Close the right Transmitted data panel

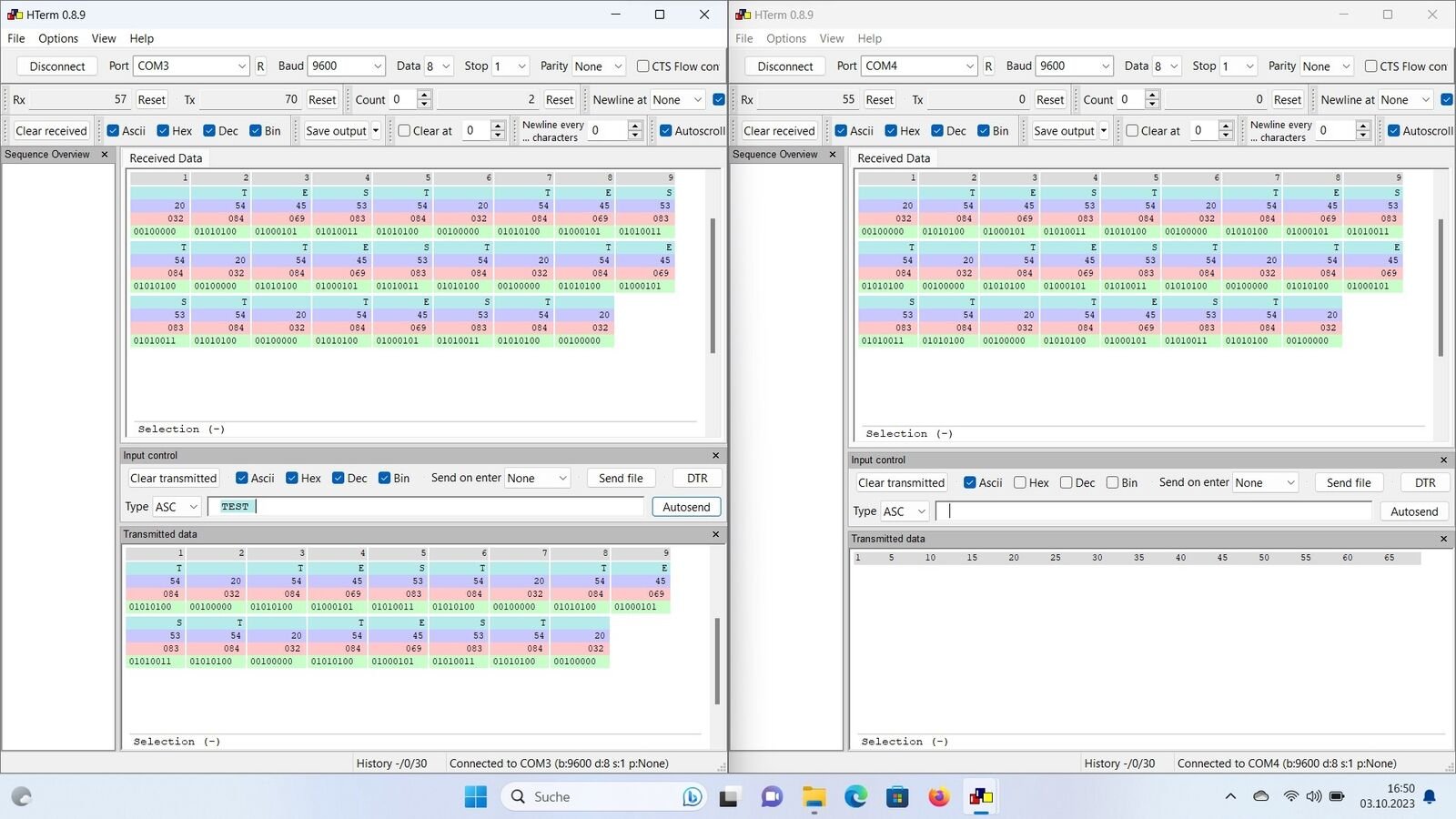[1443, 539]
